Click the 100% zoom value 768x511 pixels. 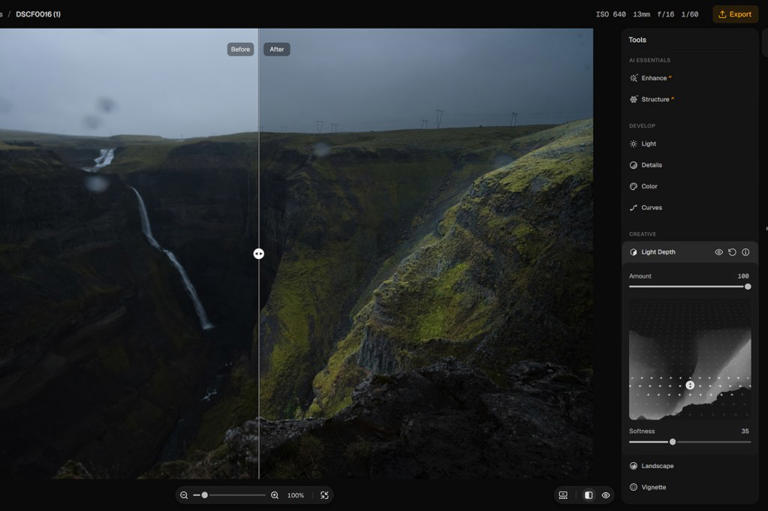(x=295, y=495)
